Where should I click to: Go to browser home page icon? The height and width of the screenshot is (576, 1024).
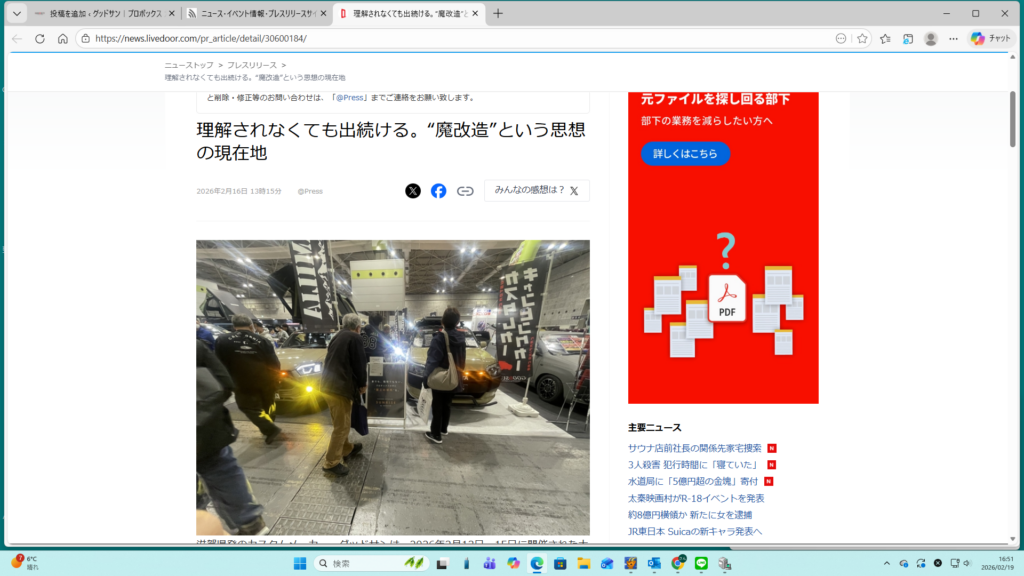tap(63, 38)
